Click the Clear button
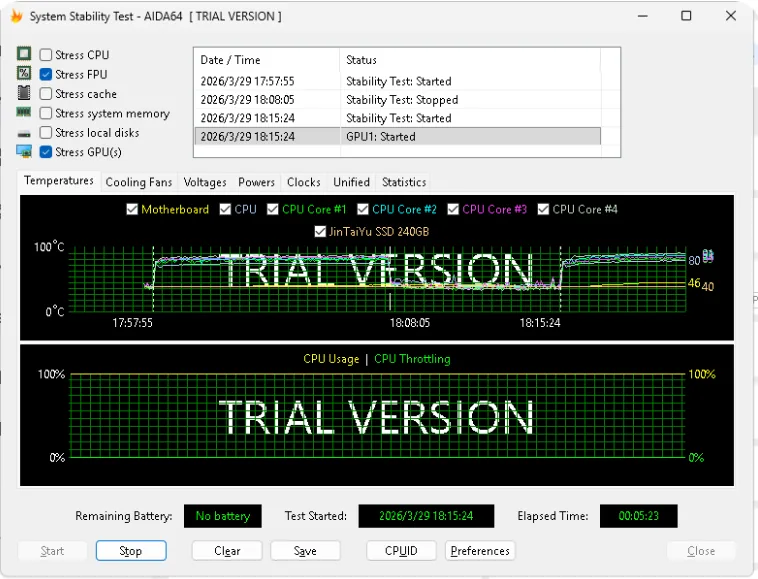758x579 pixels. pyautogui.click(x=227, y=550)
